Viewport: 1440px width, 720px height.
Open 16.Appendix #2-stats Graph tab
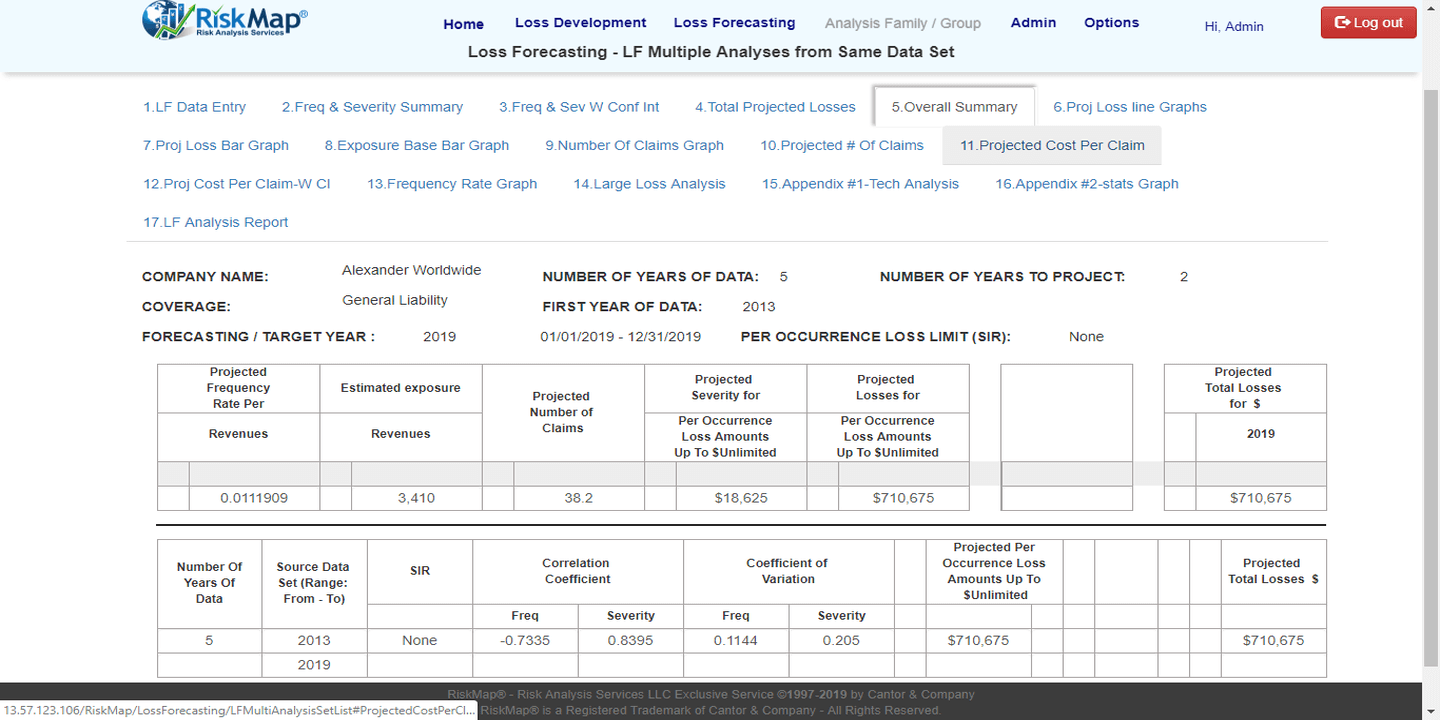[1087, 184]
